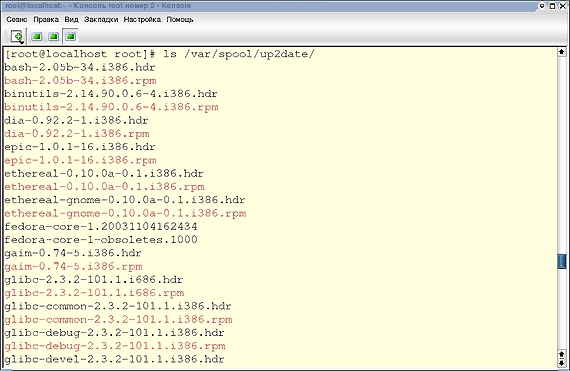Click ethereal-0.10.0a-0.1.i386.rpm entry
The height and width of the screenshot is (371, 570).
tap(105, 187)
